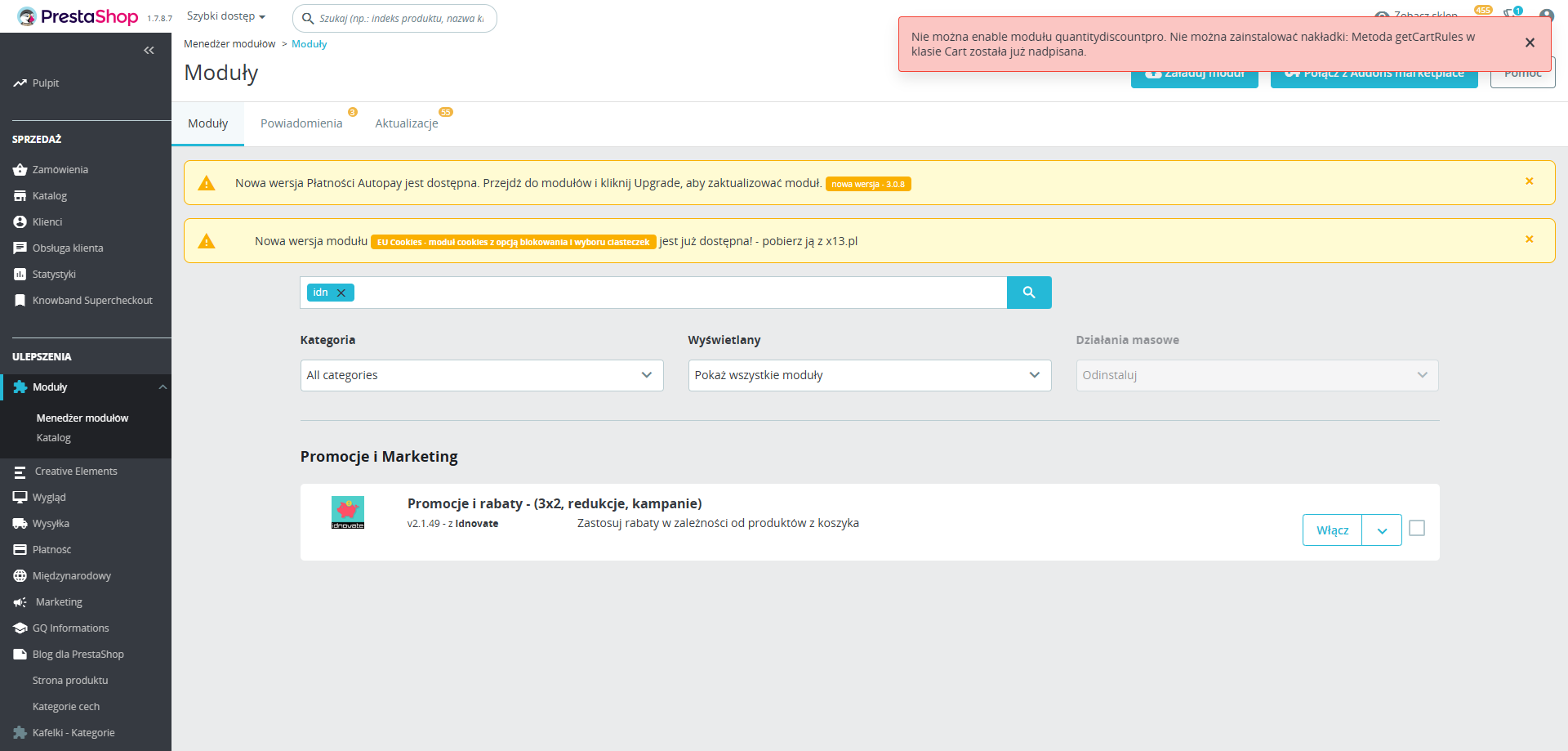Click the blue magnifier search button for modules
The width and height of the screenshot is (1568, 751).
click(1029, 293)
